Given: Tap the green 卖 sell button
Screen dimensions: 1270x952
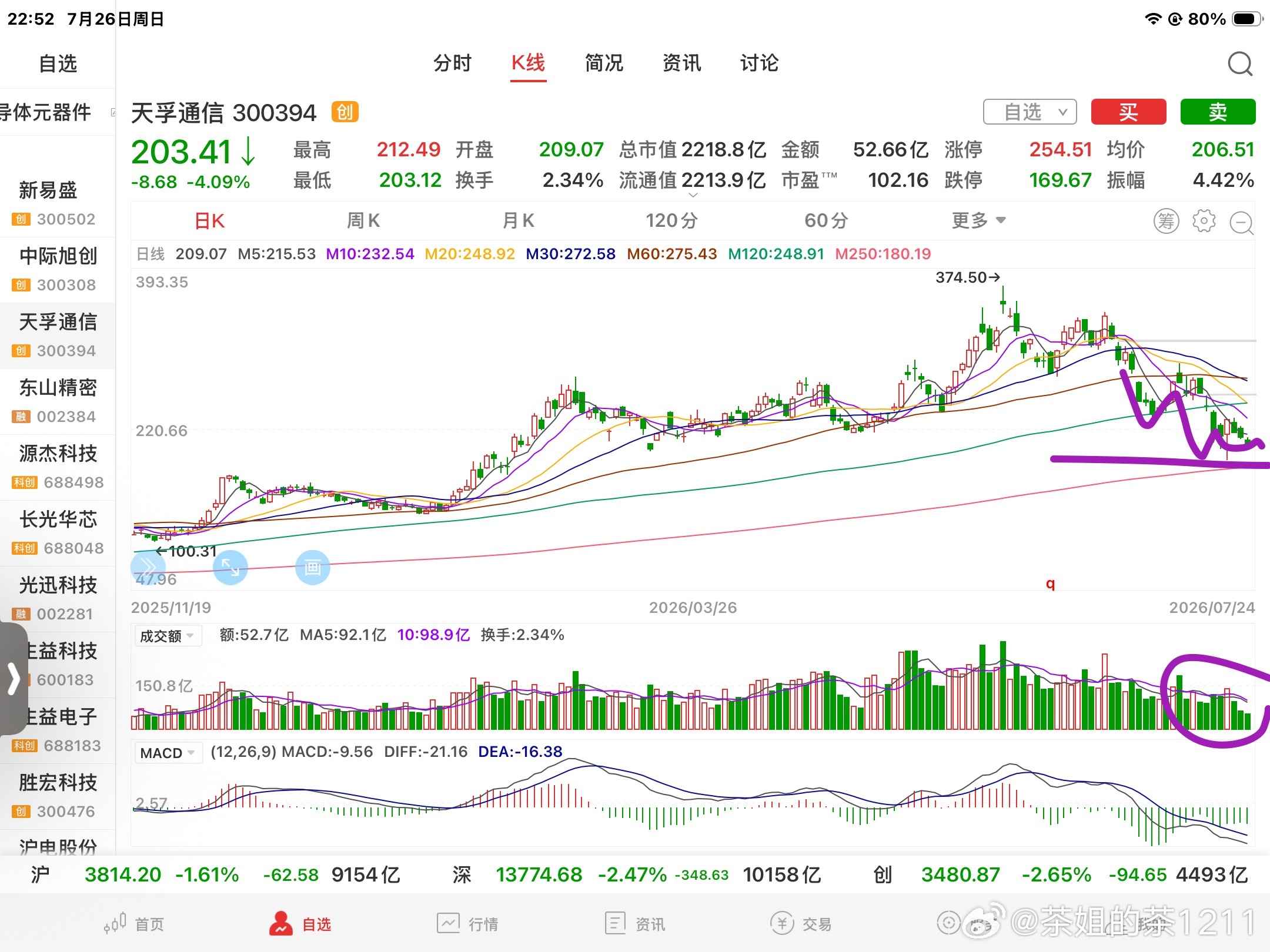Looking at the screenshot, I should 1218,112.
